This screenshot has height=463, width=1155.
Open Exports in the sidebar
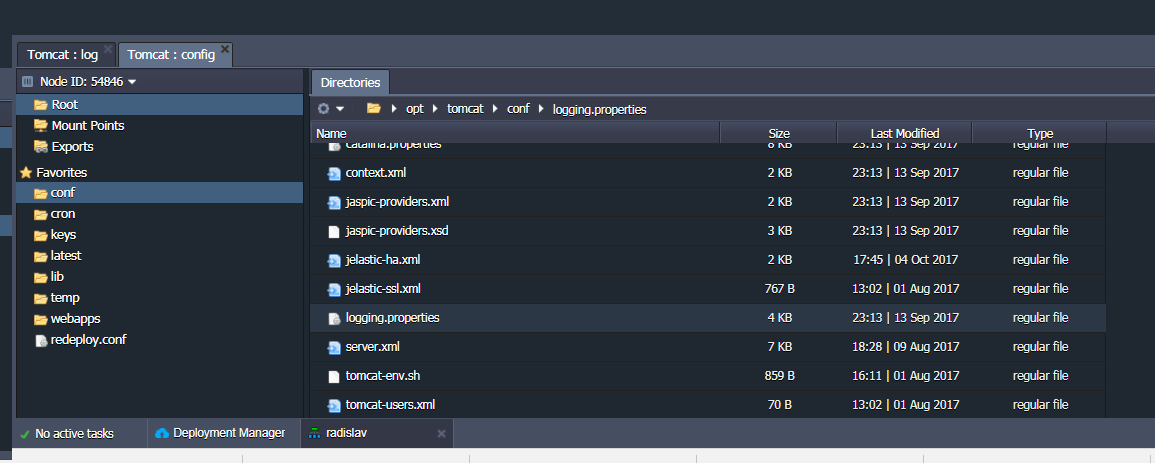pos(72,146)
